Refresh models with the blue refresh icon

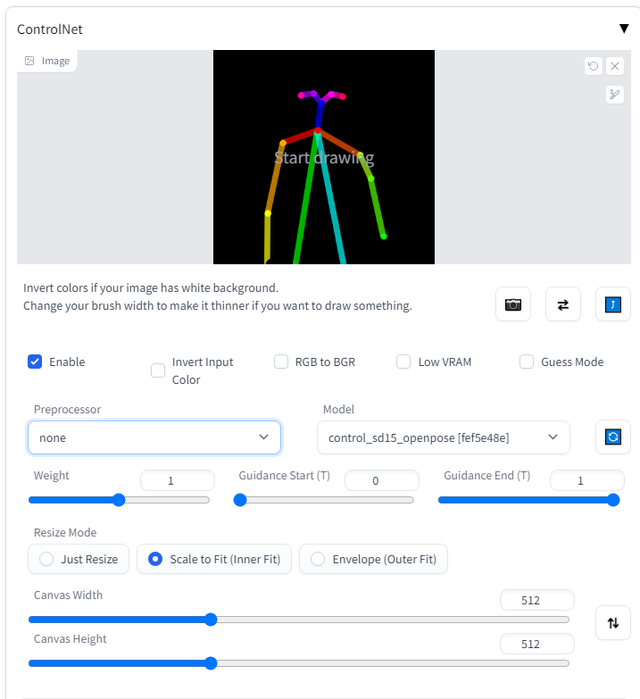click(613, 437)
